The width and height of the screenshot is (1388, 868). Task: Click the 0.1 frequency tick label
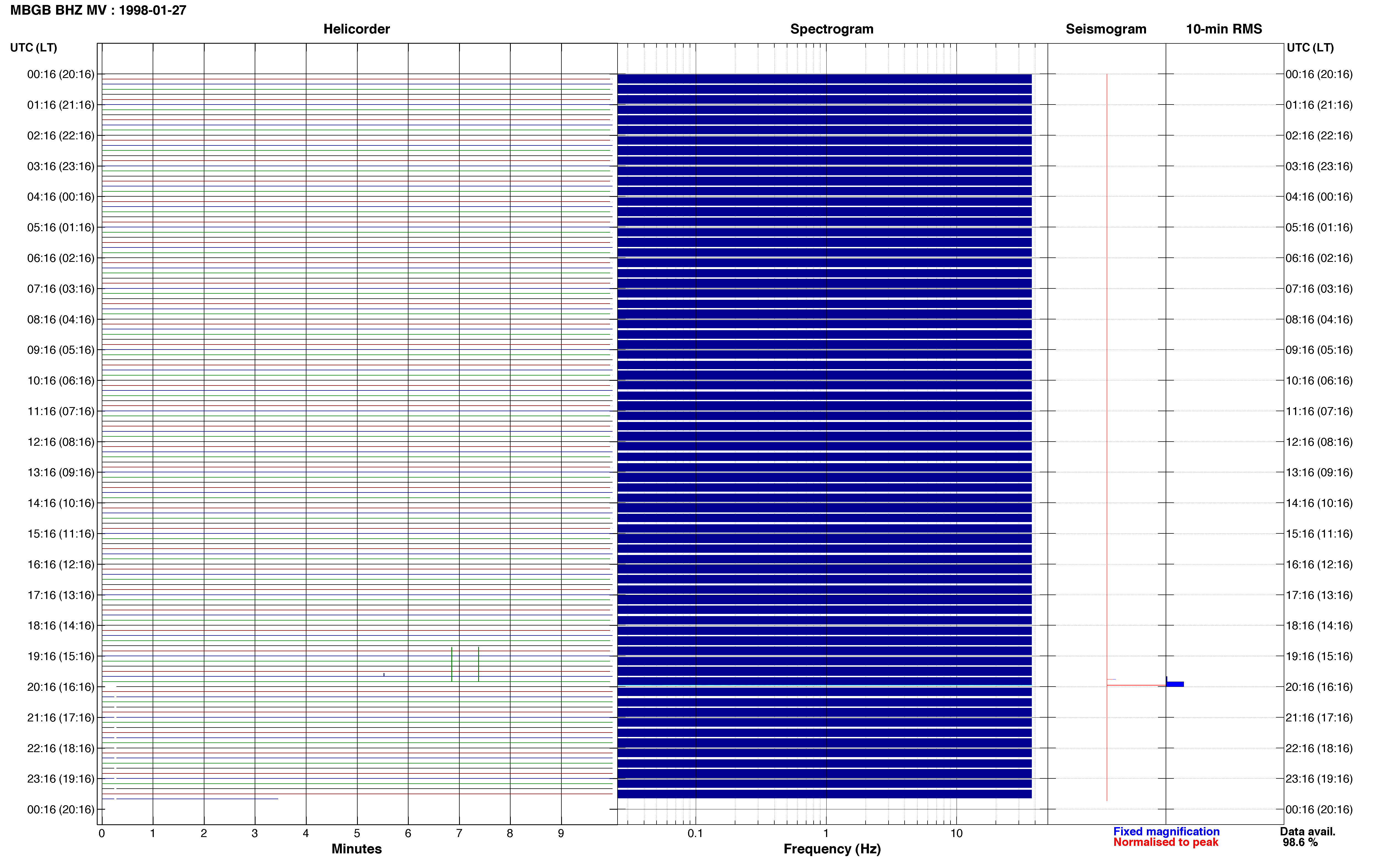695,833
